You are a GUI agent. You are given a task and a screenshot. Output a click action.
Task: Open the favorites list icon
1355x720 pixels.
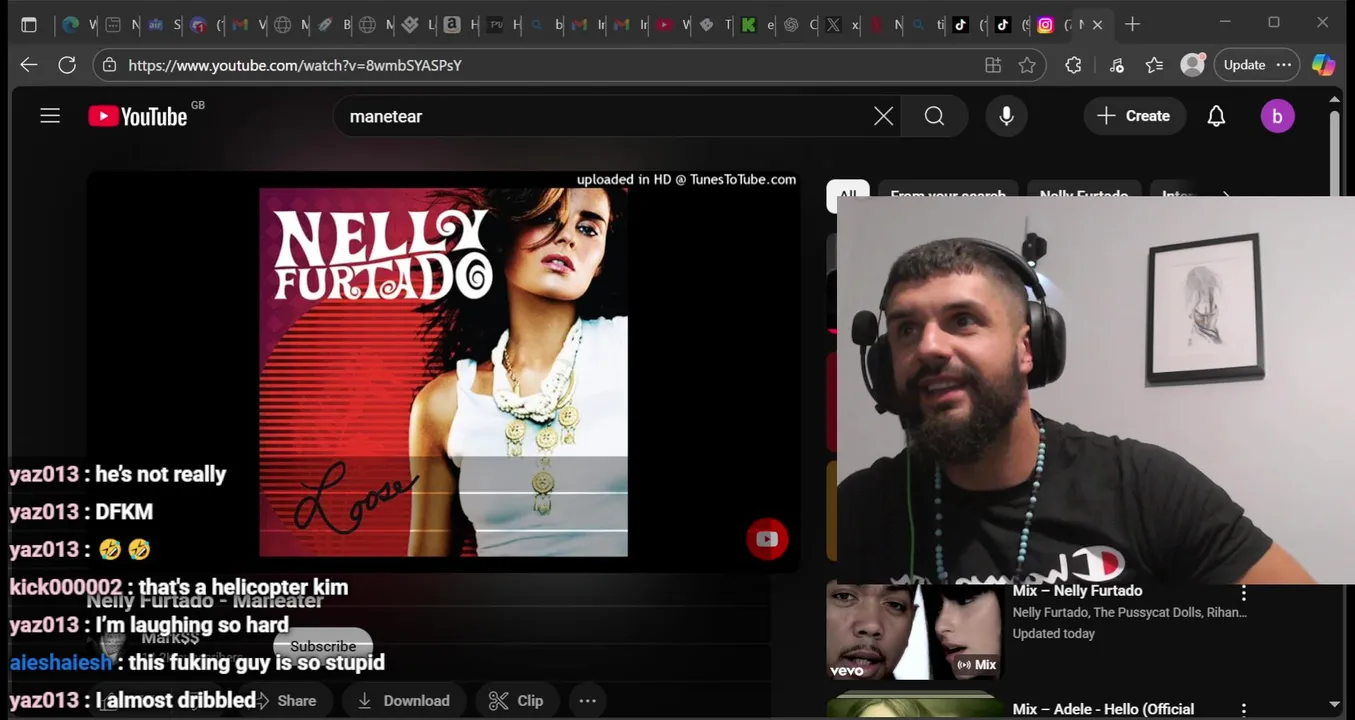coord(1155,65)
